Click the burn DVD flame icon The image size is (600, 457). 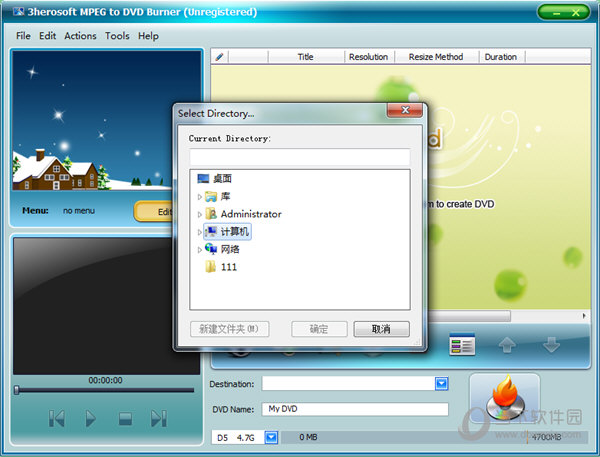coord(505,398)
